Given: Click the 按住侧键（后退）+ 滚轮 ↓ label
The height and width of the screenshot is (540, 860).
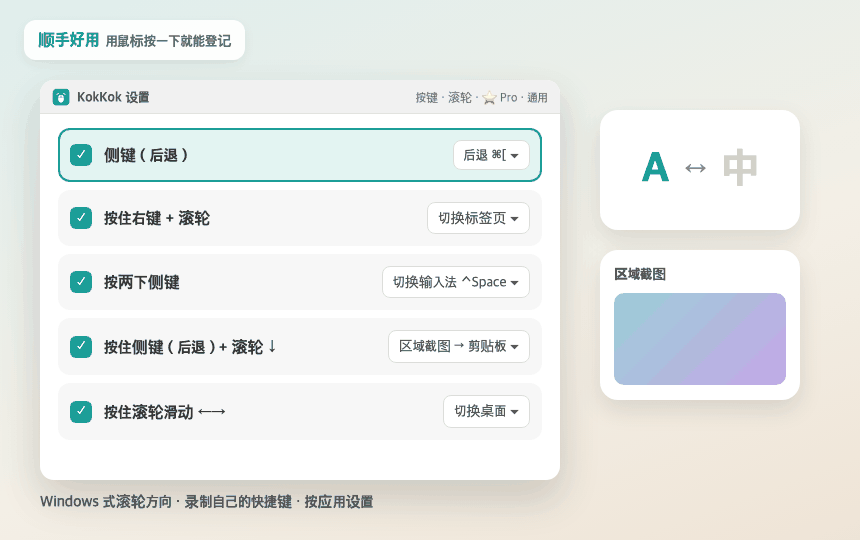Looking at the screenshot, I should (190, 347).
